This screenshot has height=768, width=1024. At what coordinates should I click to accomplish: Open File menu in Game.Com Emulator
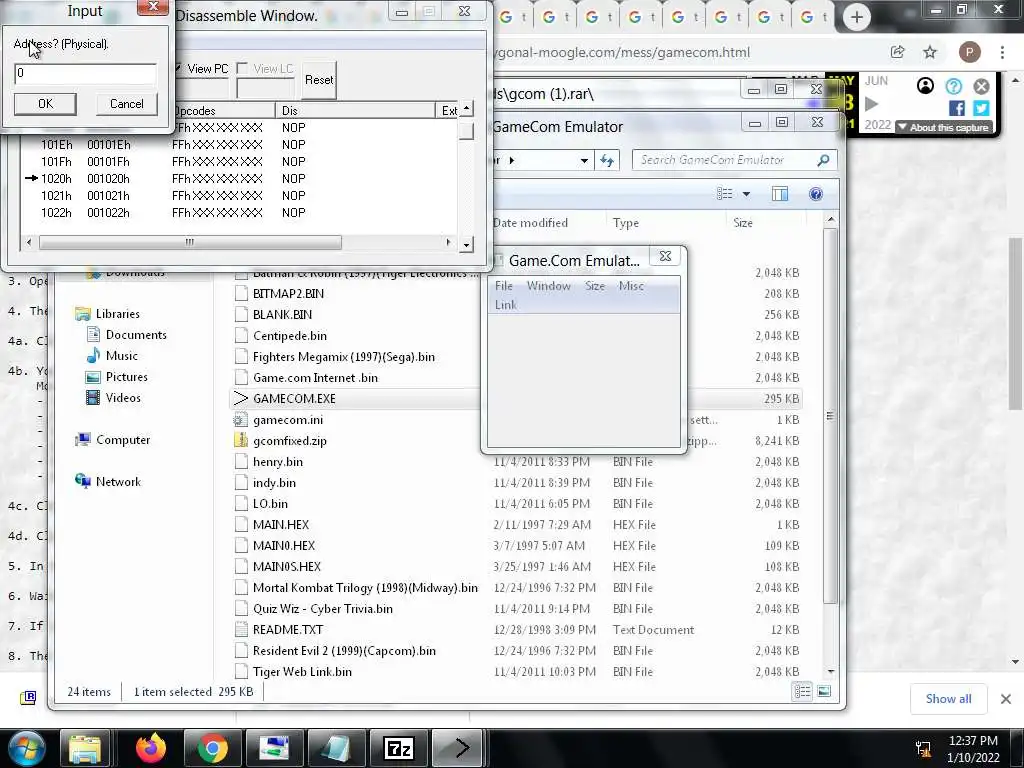504,286
